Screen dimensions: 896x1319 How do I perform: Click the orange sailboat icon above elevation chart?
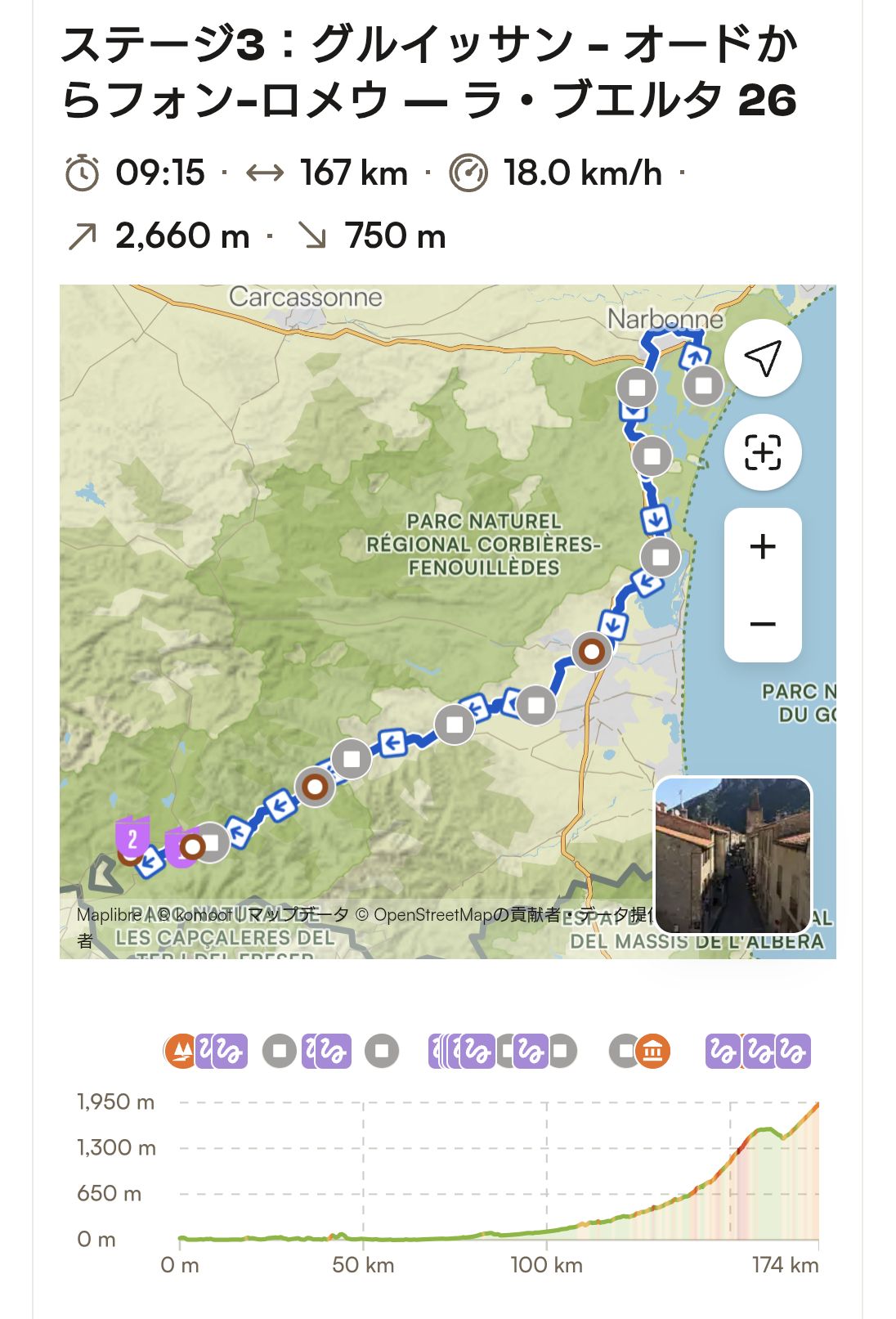pyautogui.click(x=181, y=1051)
